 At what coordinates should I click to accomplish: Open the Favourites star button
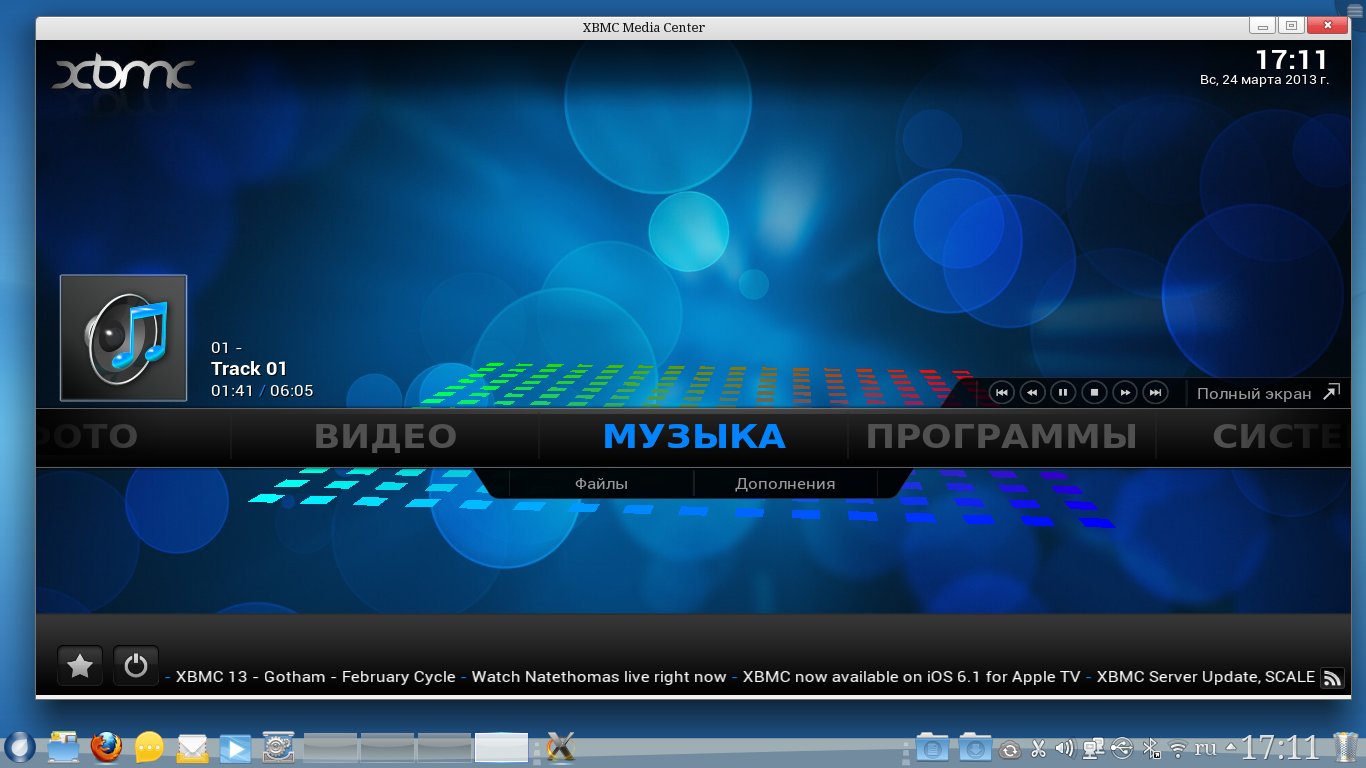pos(80,666)
